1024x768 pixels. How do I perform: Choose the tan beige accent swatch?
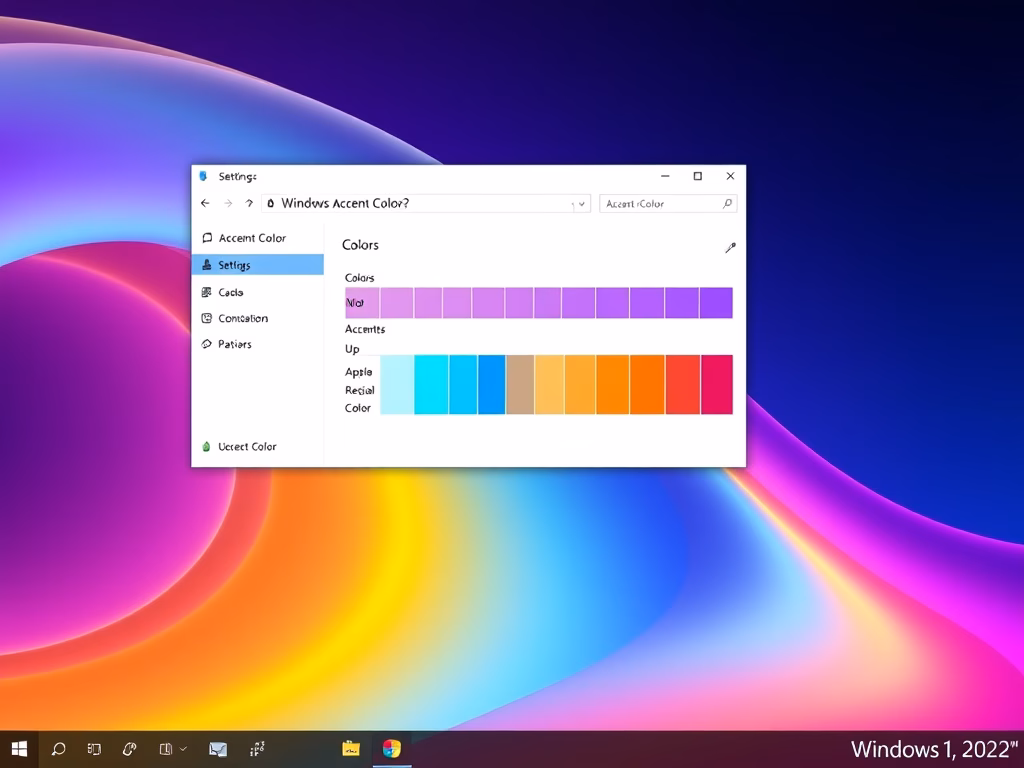[x=520, y=385]
